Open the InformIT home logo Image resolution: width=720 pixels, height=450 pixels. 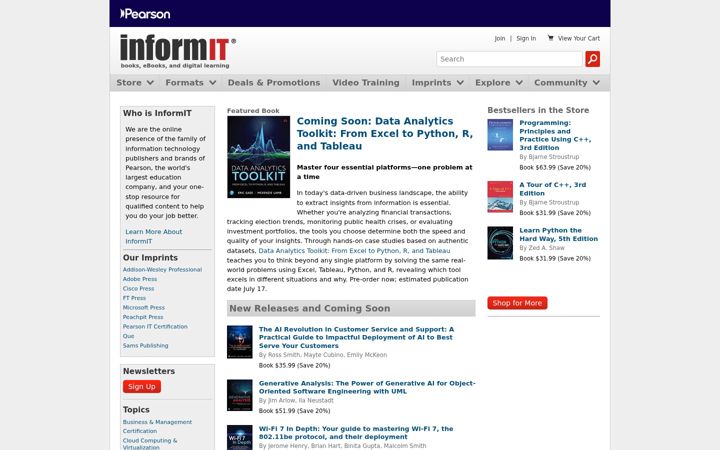[x=178, y=51]
